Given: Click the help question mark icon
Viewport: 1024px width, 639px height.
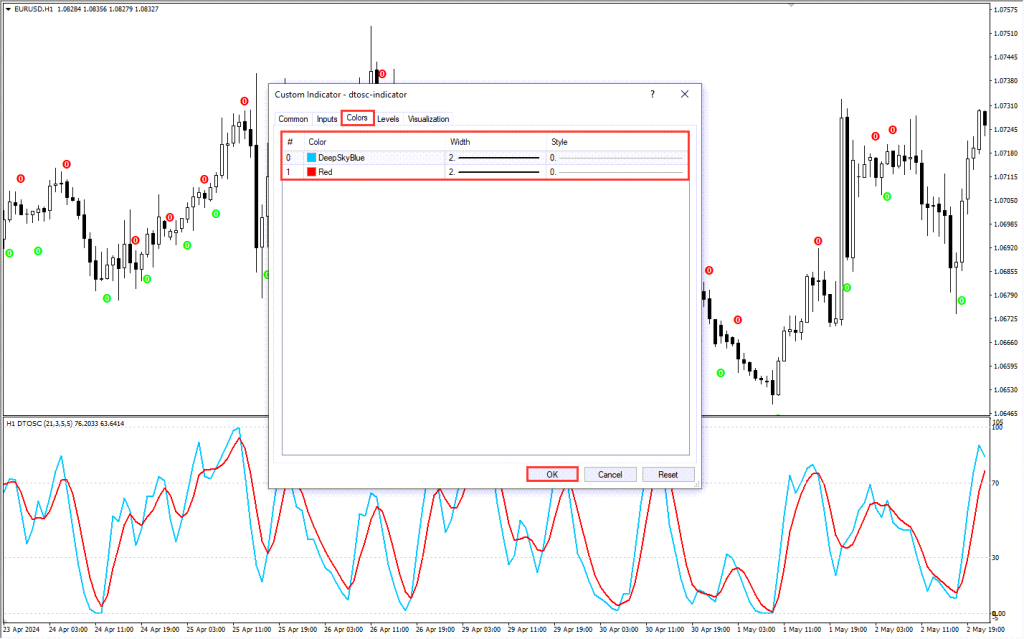Looking at the screenshot, I should (x=652, y=94).
